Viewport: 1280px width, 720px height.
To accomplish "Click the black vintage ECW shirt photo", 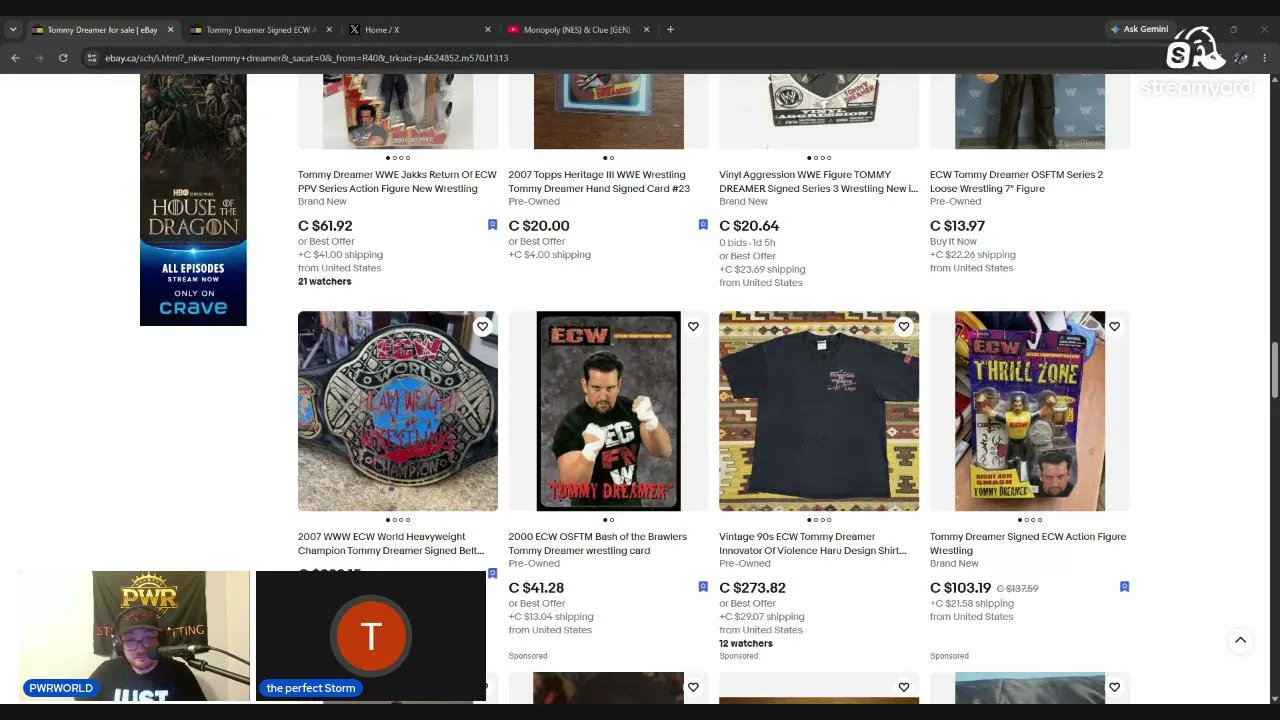I will coord(819,411).
